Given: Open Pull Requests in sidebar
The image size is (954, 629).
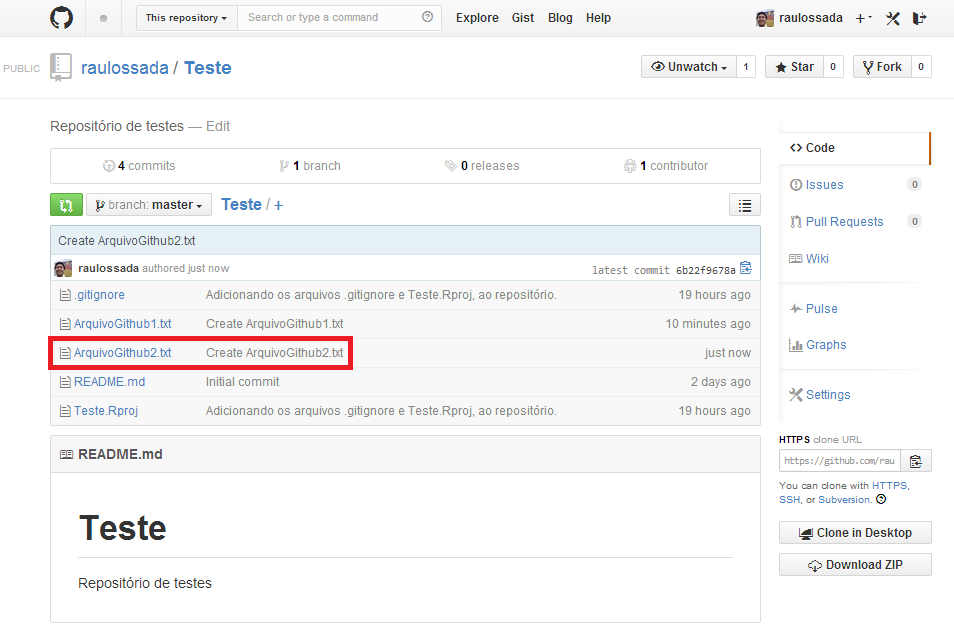Looking at the screenshot, I should tap(844, 222).
